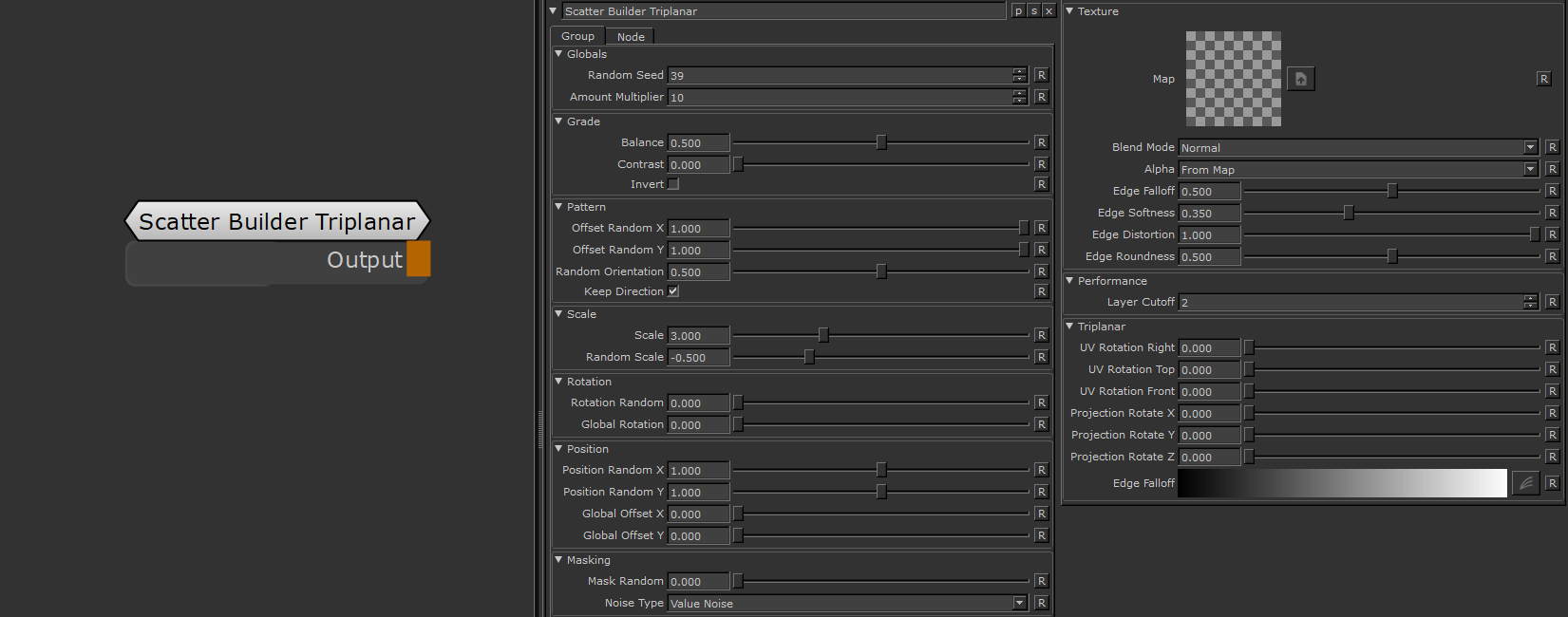Image resolution: width=1568 pixels, height=617 pixels.
Task: Click the Map checkerboard texture thumbnail
Action: pos(1233,79)
